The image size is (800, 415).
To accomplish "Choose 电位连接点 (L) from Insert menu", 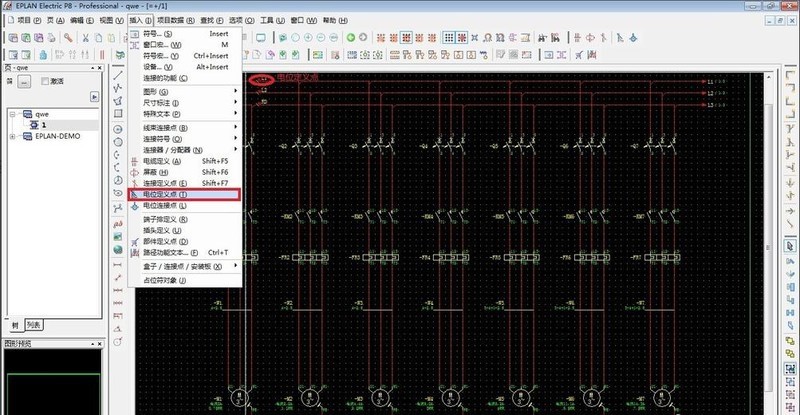I will [185, 205].
